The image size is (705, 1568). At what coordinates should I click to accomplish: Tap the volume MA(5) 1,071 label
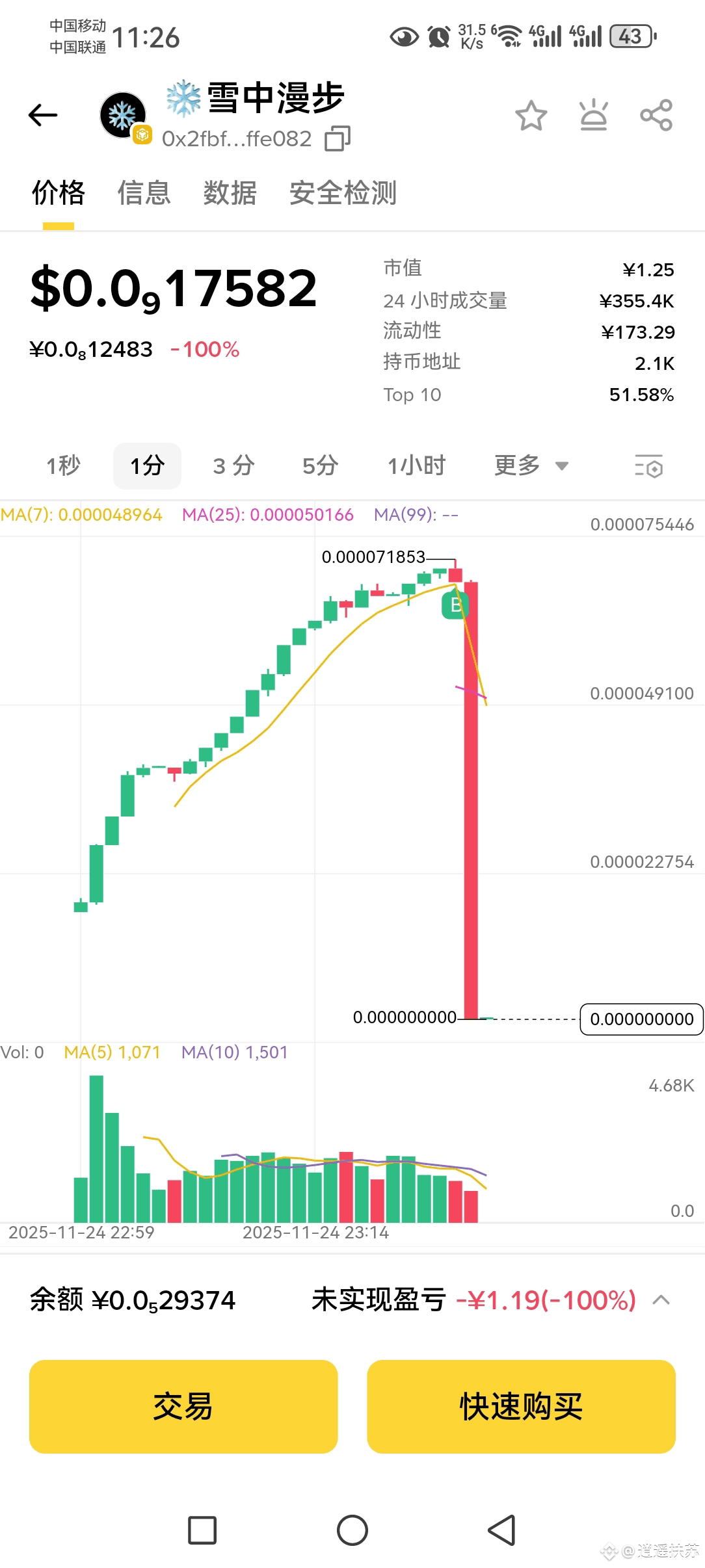coord(112,1052)
